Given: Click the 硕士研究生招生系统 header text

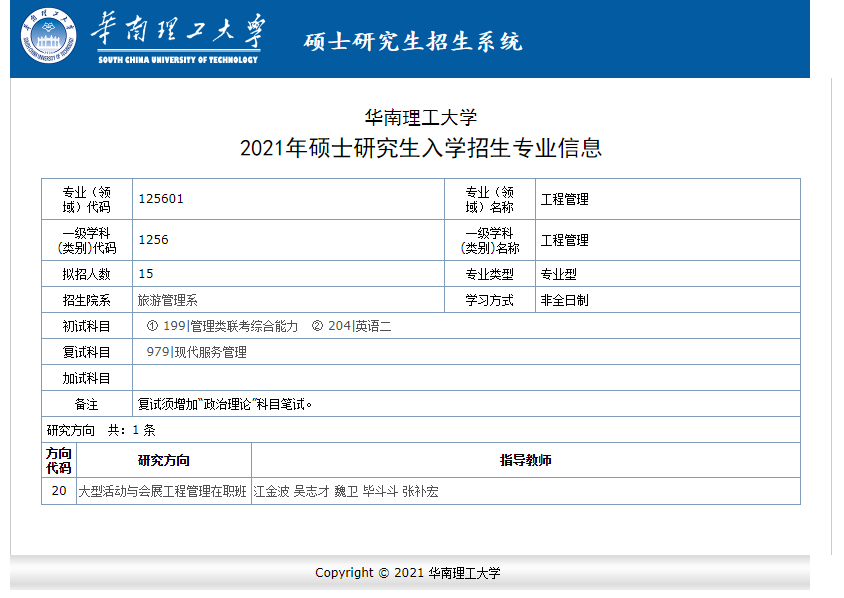Looking at the screenshot, I should click(x=413, y=41).
